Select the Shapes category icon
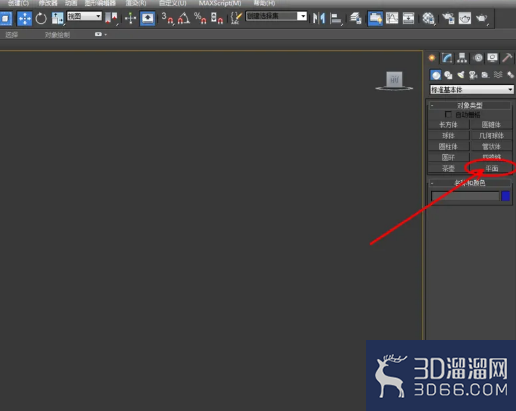 (448, 75)
